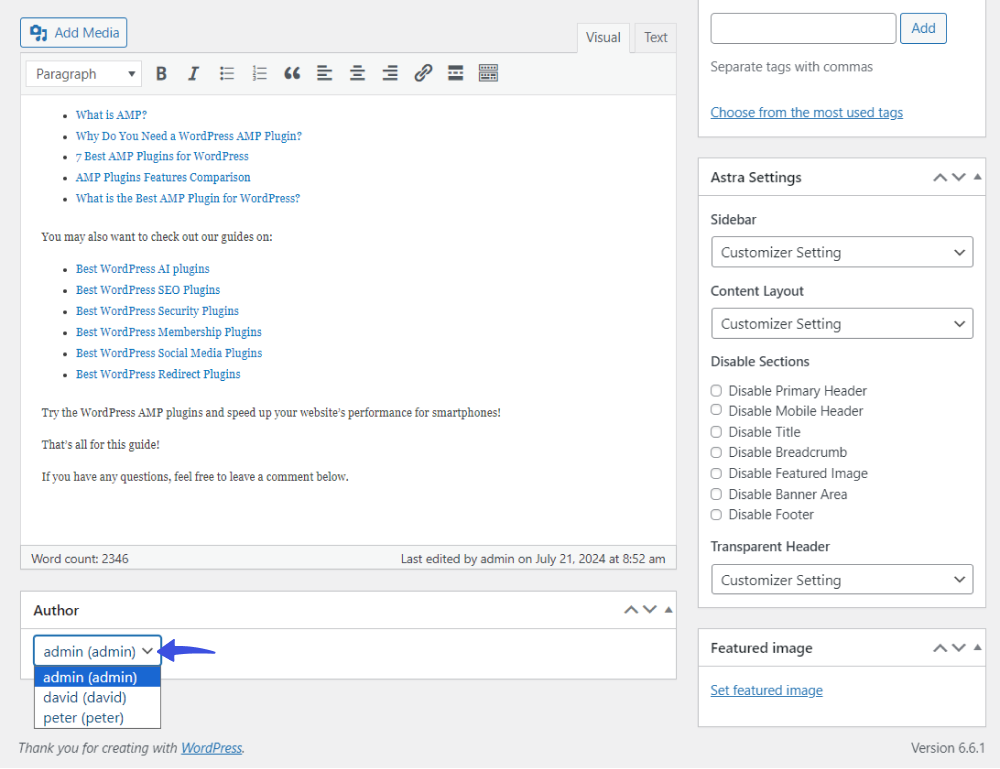Click the Author select dropdown
The image size is (1000, 769).
[x=98, y=651]
